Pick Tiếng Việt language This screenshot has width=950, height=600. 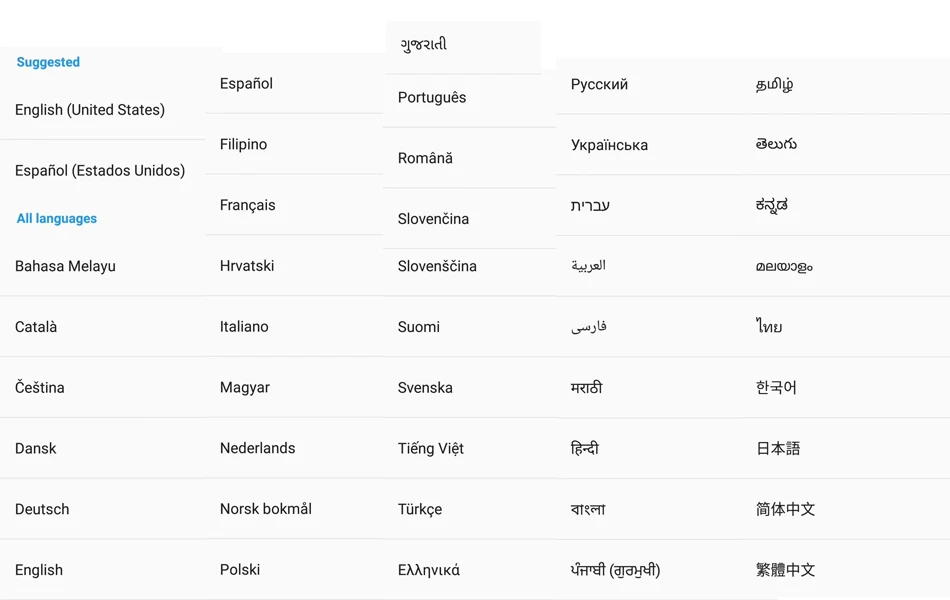430,448
